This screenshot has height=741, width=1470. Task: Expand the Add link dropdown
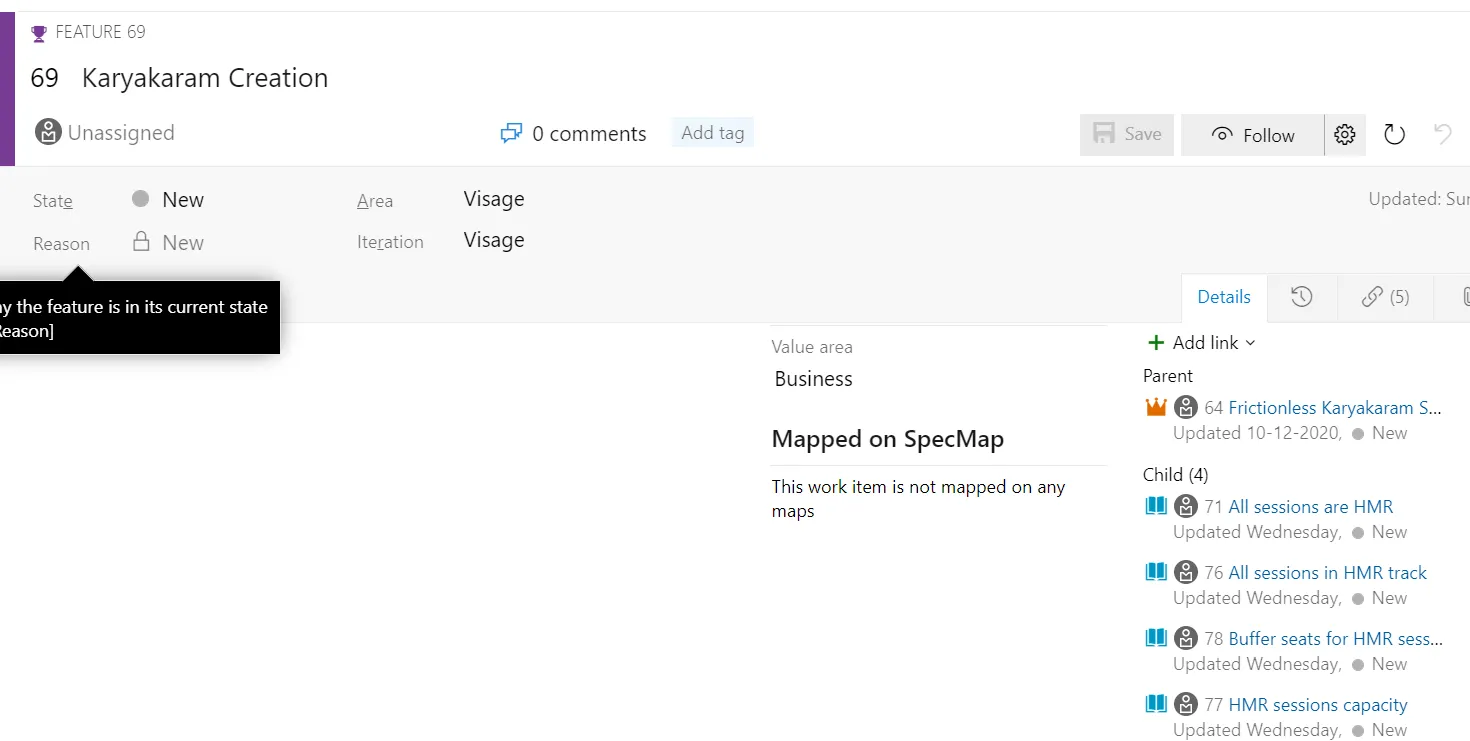(1200, 342)
